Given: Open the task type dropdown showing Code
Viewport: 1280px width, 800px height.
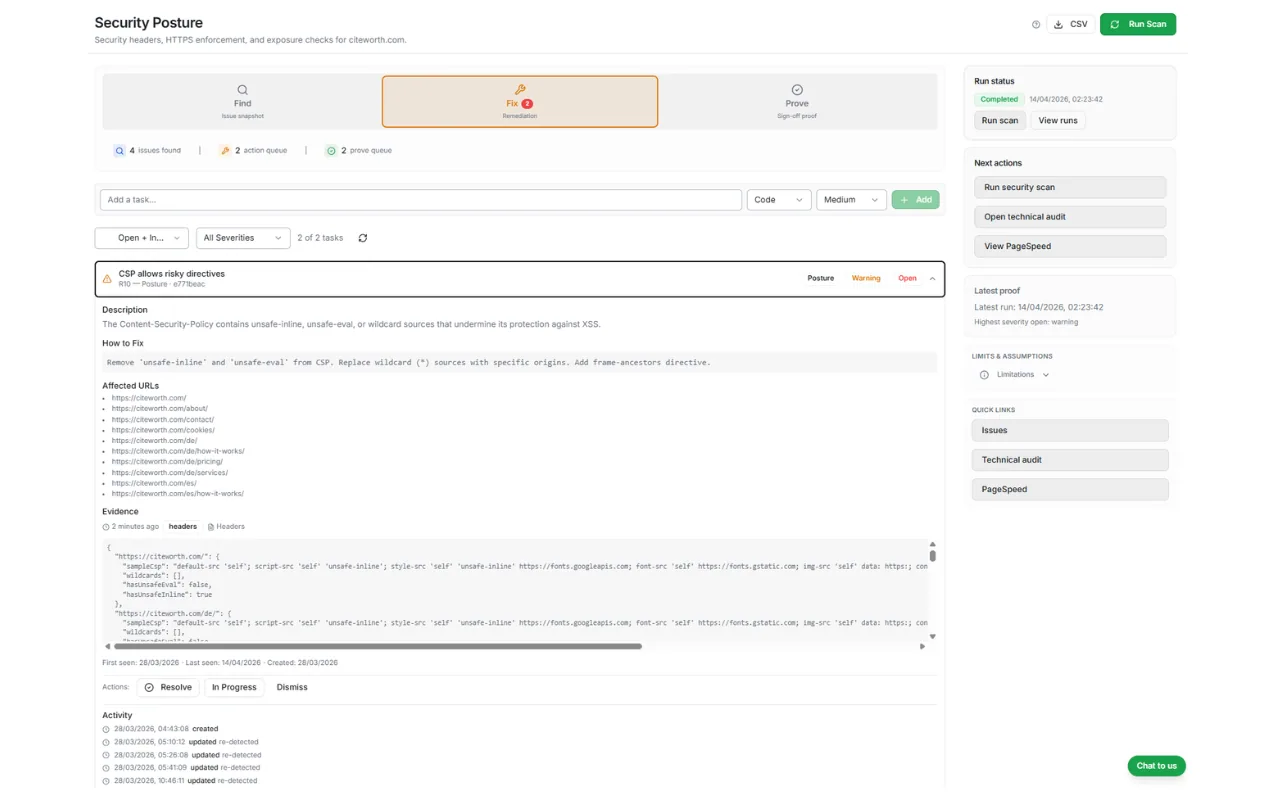Looking at the screenshot, I should coord(779,200).
